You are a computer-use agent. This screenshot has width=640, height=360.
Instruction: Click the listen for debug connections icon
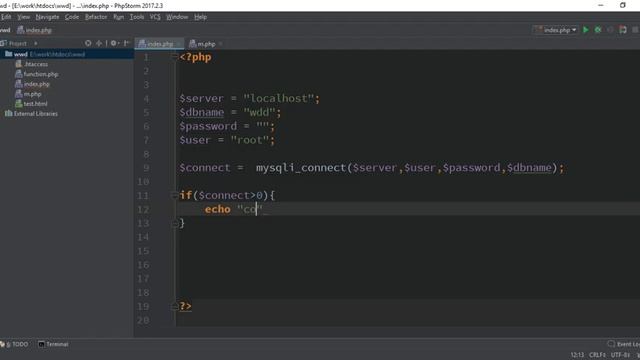623,30
